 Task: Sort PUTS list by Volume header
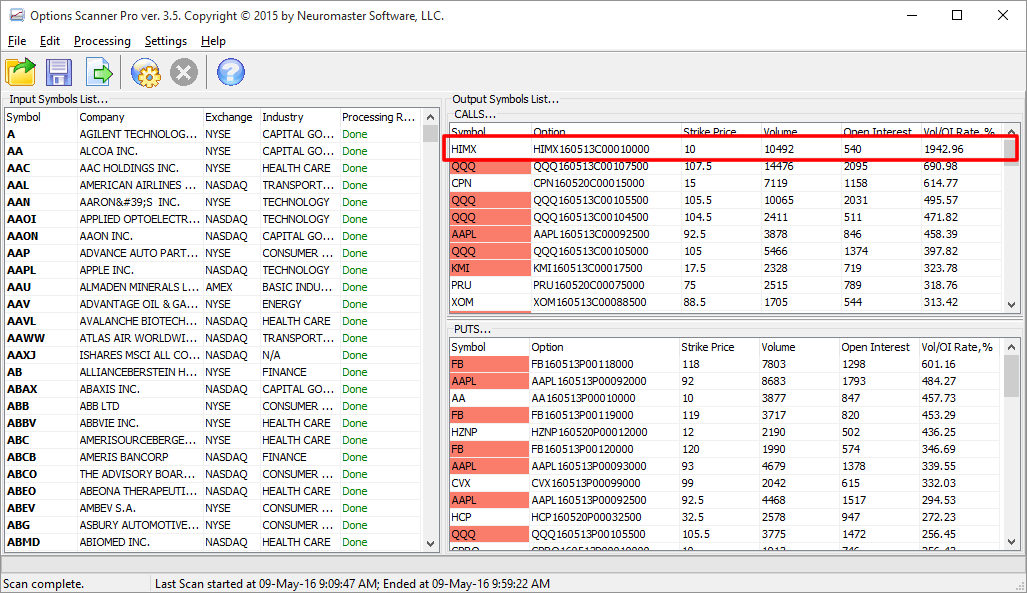[x=799, y=347]
